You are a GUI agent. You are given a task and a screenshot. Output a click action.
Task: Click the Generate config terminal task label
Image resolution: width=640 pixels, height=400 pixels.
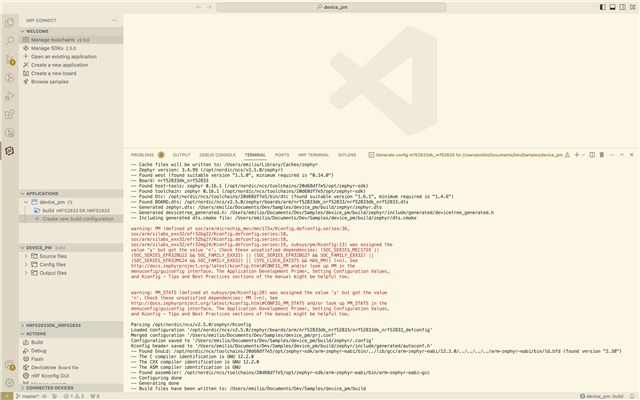click(469, 155)
